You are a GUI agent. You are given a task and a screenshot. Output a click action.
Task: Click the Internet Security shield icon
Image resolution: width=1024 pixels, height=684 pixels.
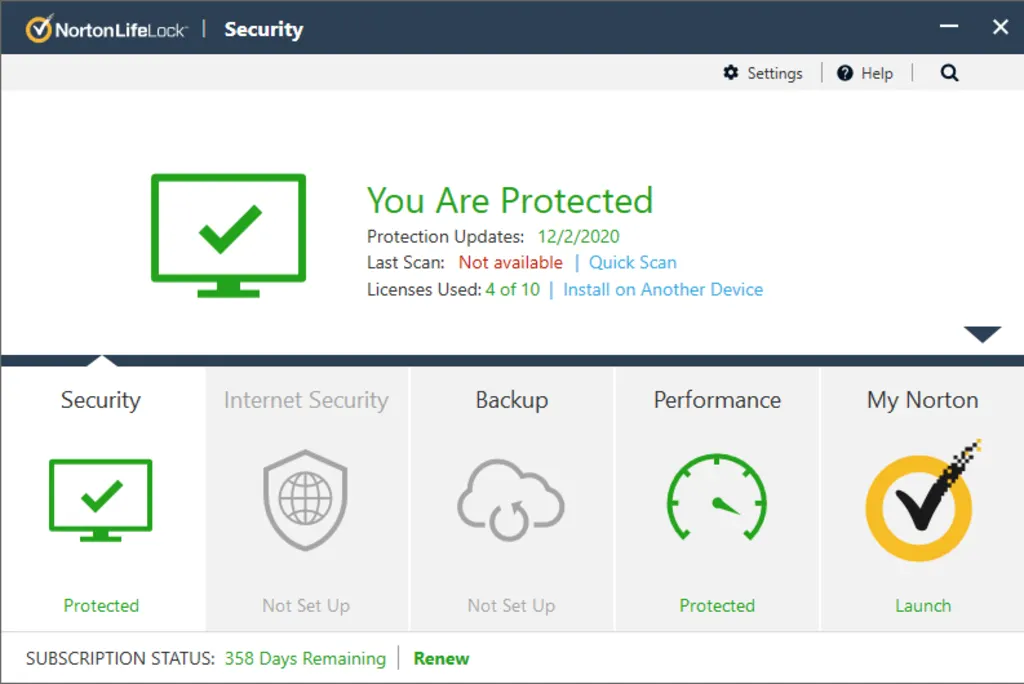[306, 500]
